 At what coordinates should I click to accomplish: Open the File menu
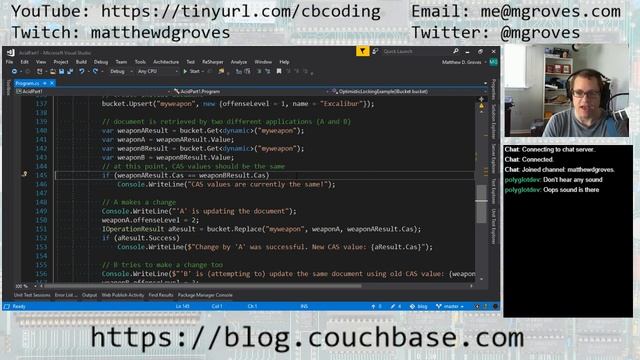pyautogui.click(x=9, y=62)
